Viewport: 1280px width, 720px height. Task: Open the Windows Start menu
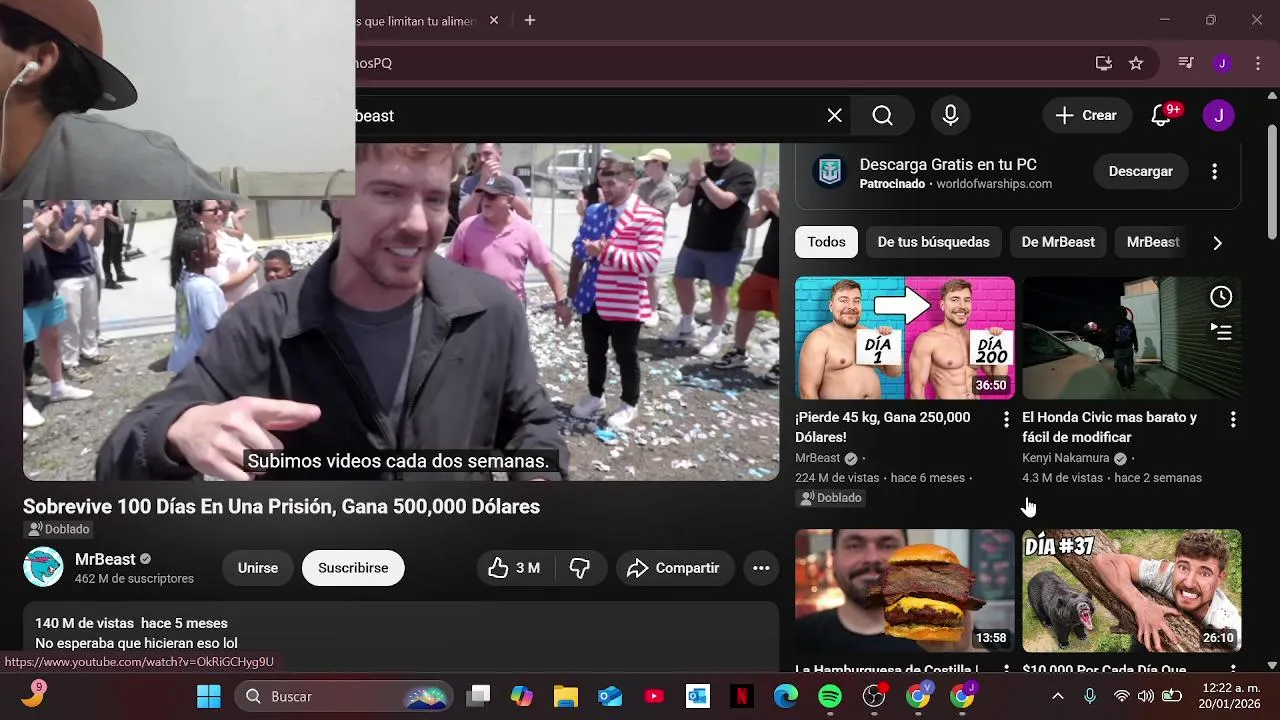[x=208, y=696]
